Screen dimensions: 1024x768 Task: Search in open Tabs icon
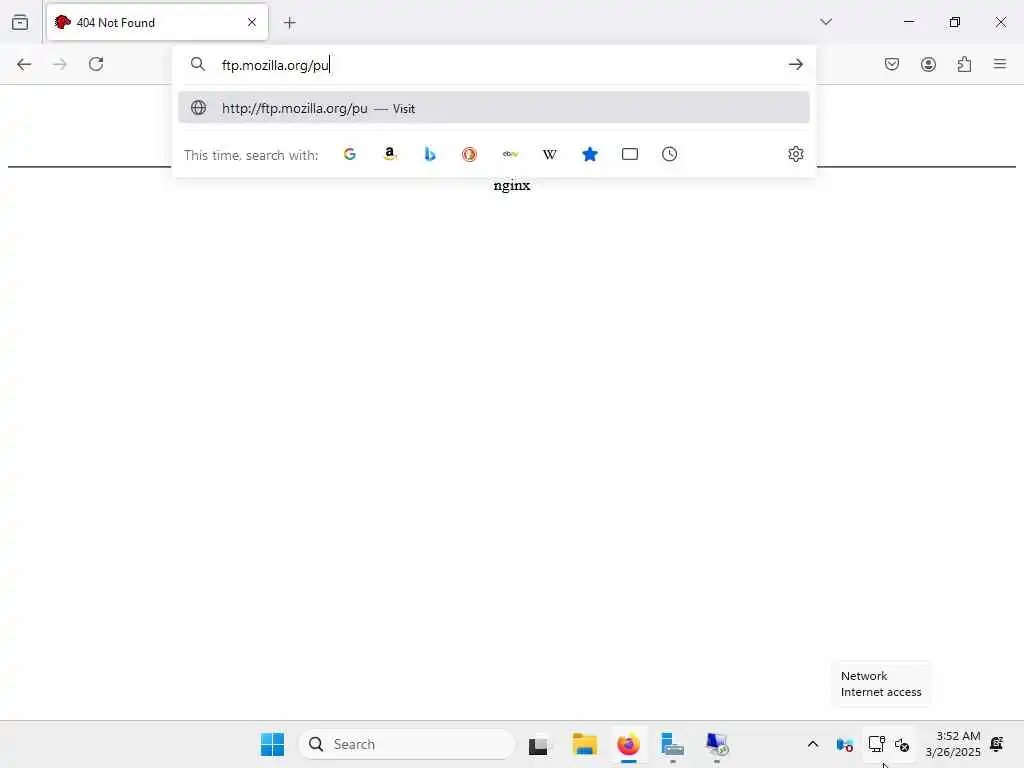coord(630,154)
